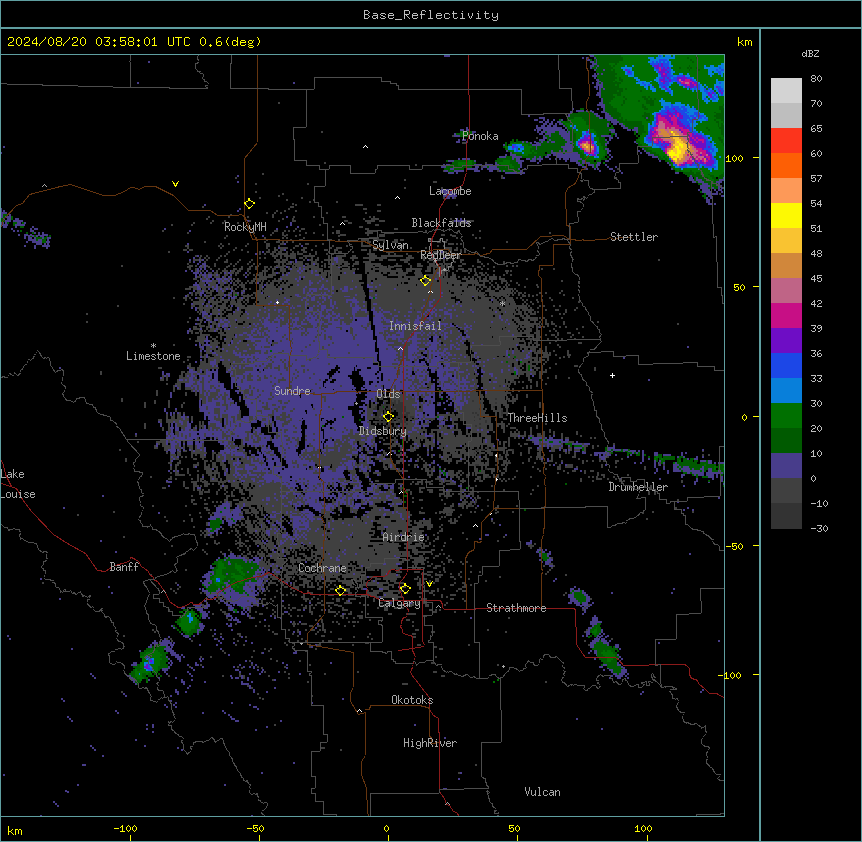The image size is (862, 842).
Task: Select the slate-purple 10-0 dBZ legend swatch
Action: point(786,466)
